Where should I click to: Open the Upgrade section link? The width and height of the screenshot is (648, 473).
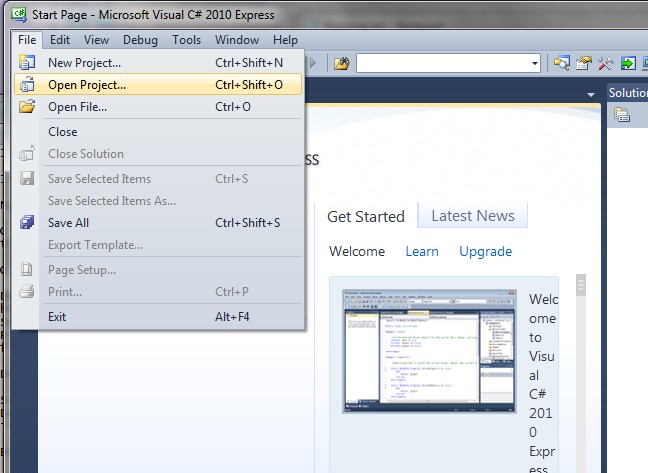[x=486, y=251]
